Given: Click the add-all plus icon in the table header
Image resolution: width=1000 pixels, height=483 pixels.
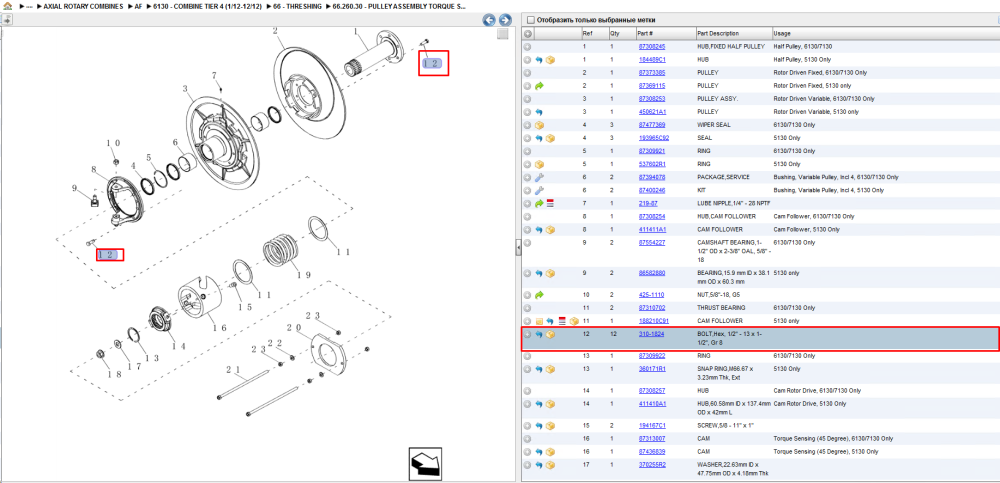Looking at the screenshot, I should [528, 33].
